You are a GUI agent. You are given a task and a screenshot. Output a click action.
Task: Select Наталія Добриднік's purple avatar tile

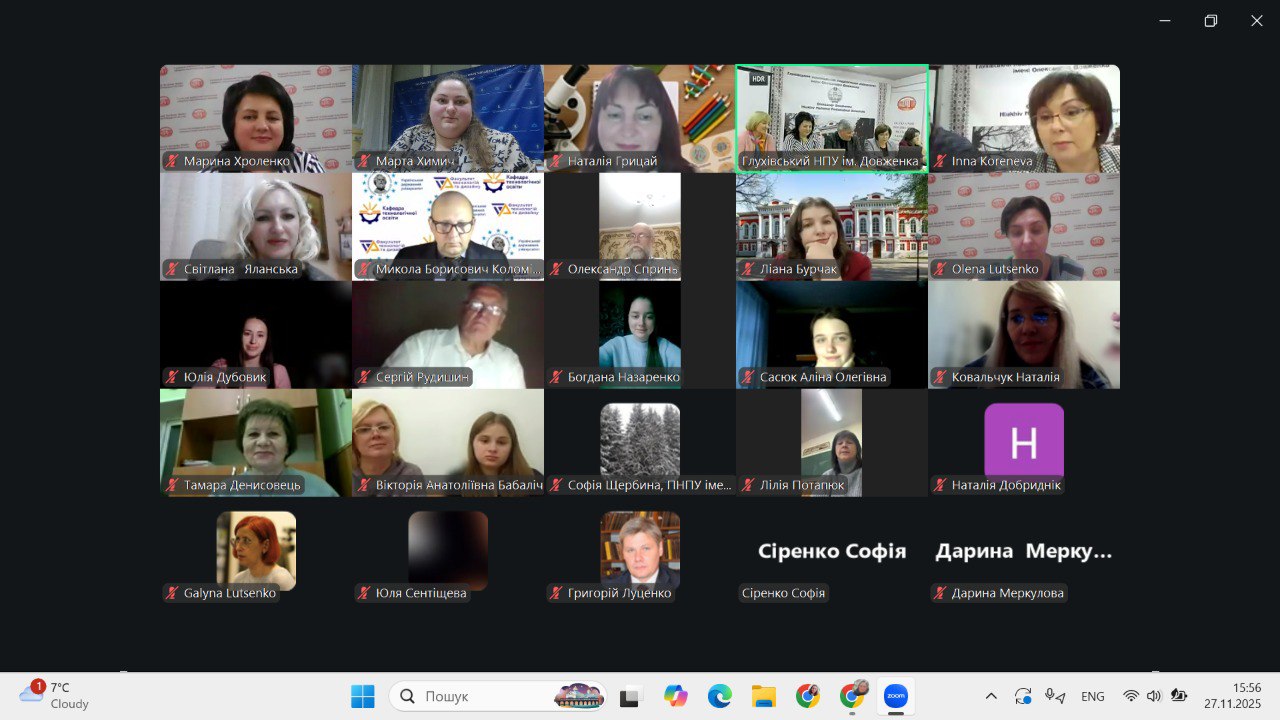(x=1024, y=440)
